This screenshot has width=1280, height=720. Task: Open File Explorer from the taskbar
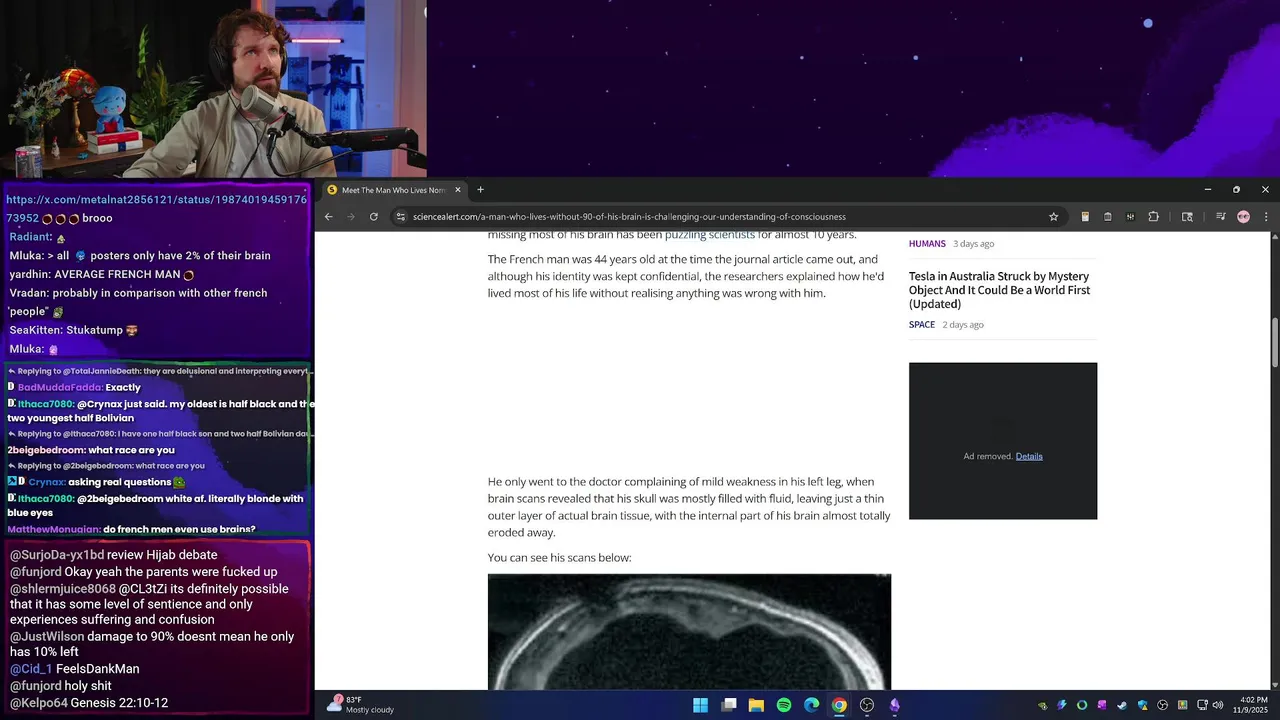point(756,705)
